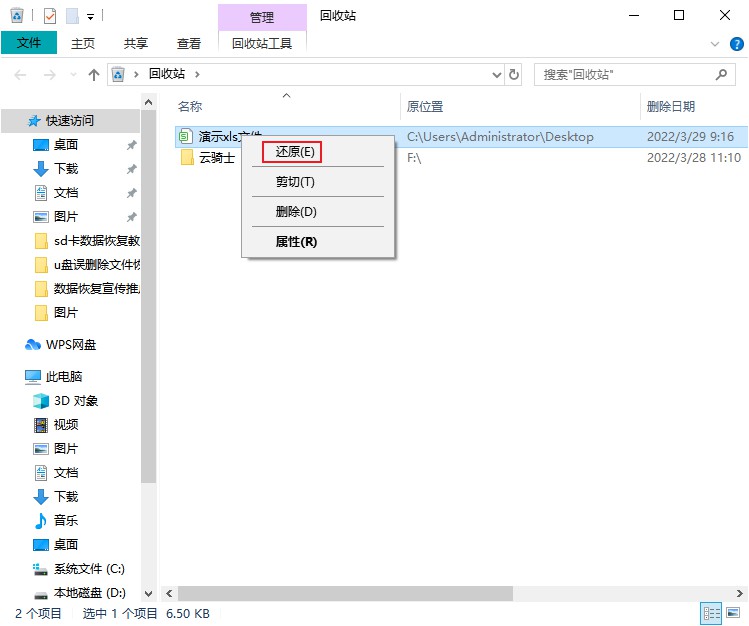Sort by the 原位置 column header
This screenshot has width=749, height=626.
point(425,106)
